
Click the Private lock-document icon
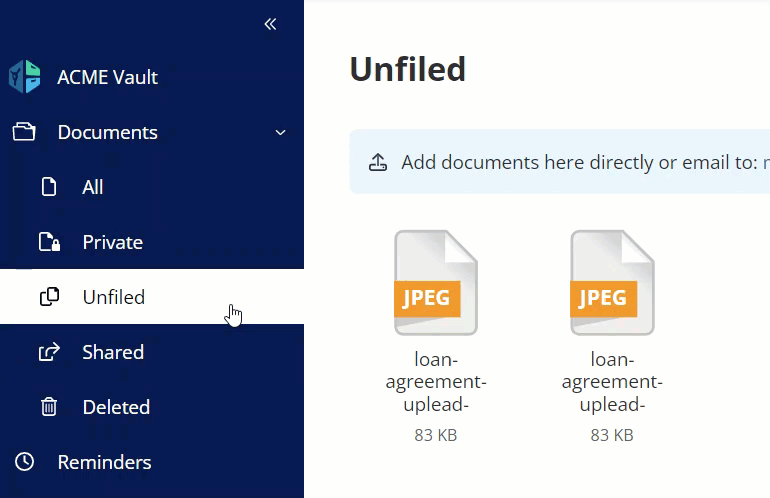[x=49, y=242]
